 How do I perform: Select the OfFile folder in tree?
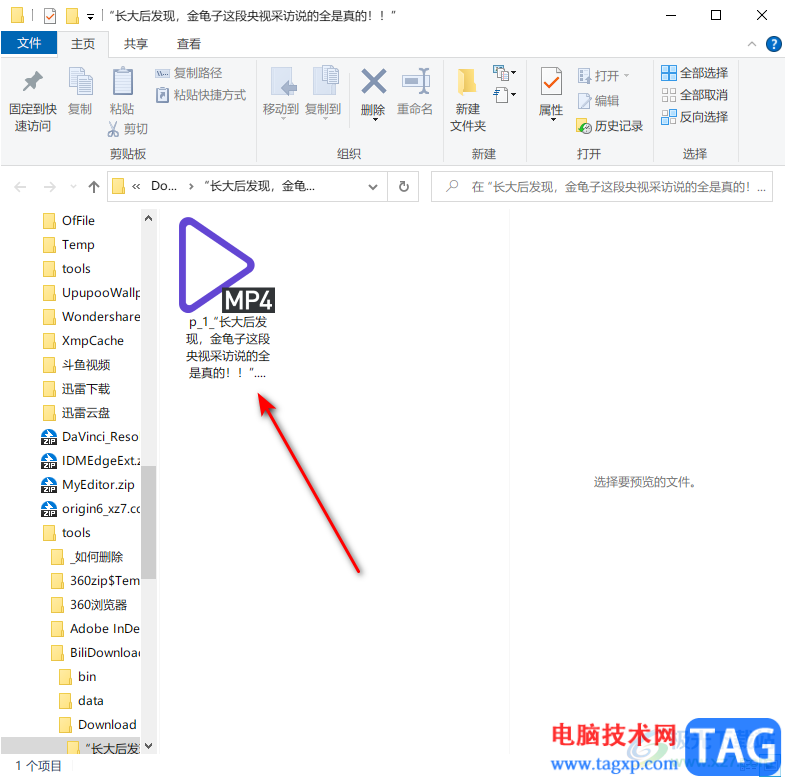(x=69, y=221)
